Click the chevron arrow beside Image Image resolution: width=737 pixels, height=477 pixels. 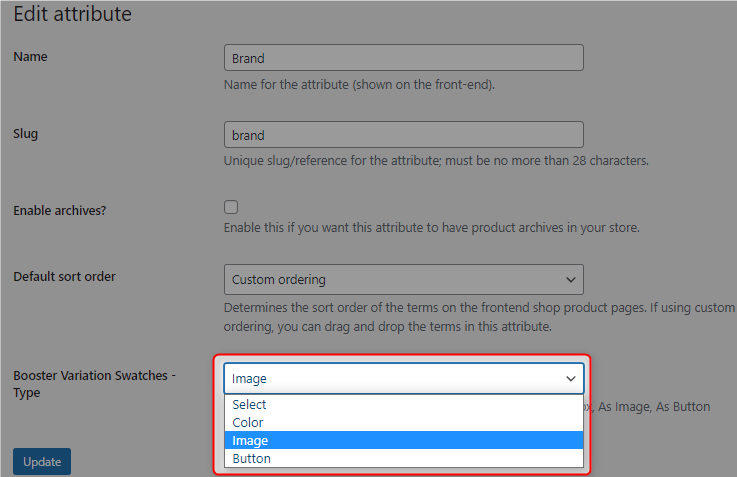pos(571,378)
